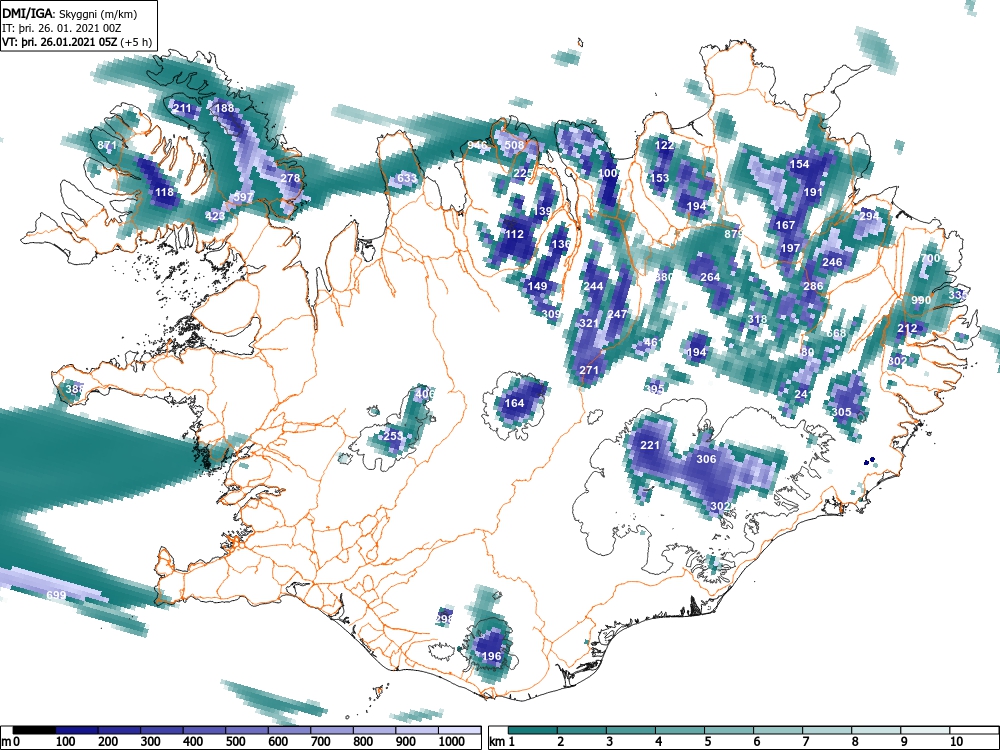Click the '10' label on km legend

(955, 742)
